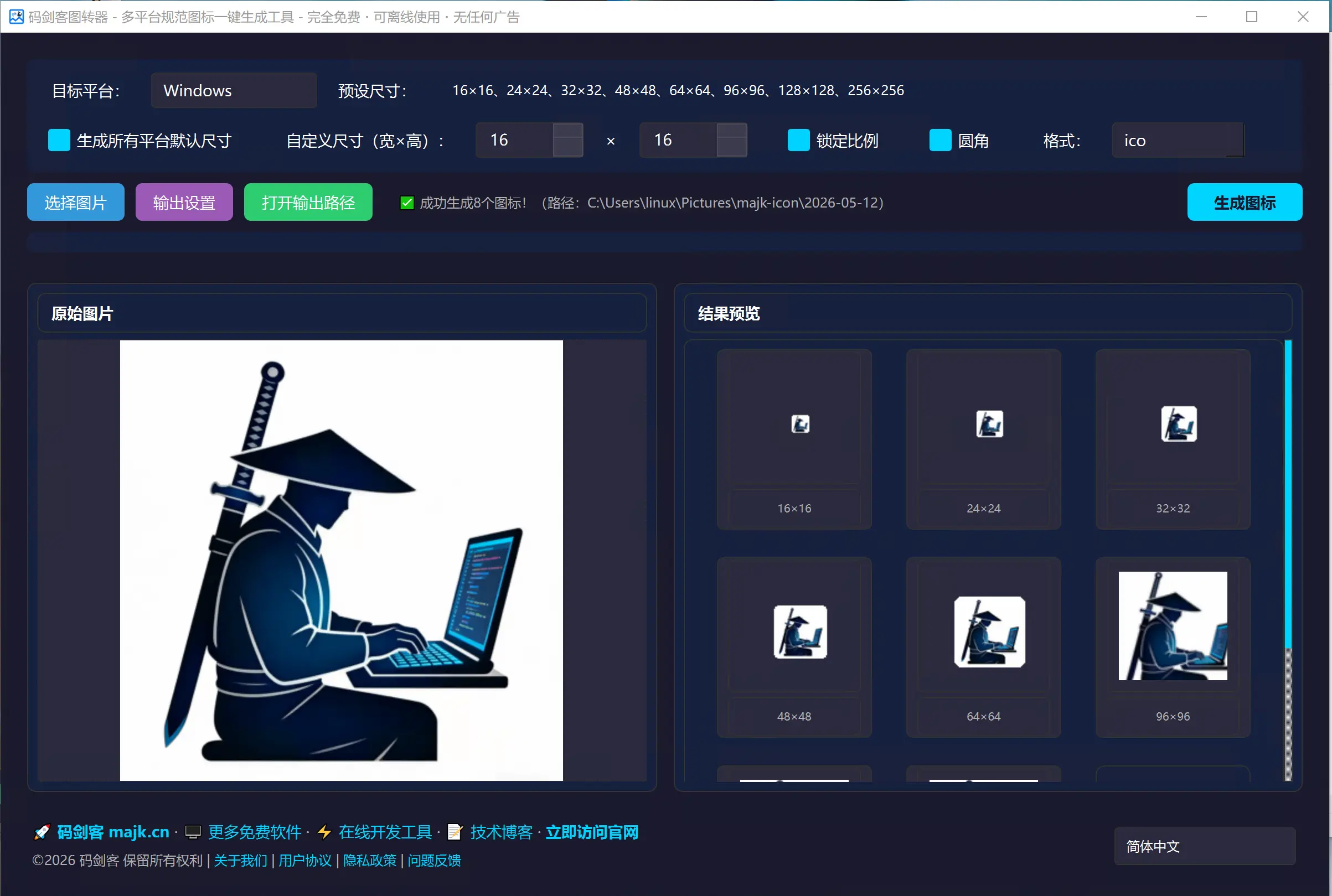
Task: Click the 输出设置 button
Action: [x=184, y=203]
